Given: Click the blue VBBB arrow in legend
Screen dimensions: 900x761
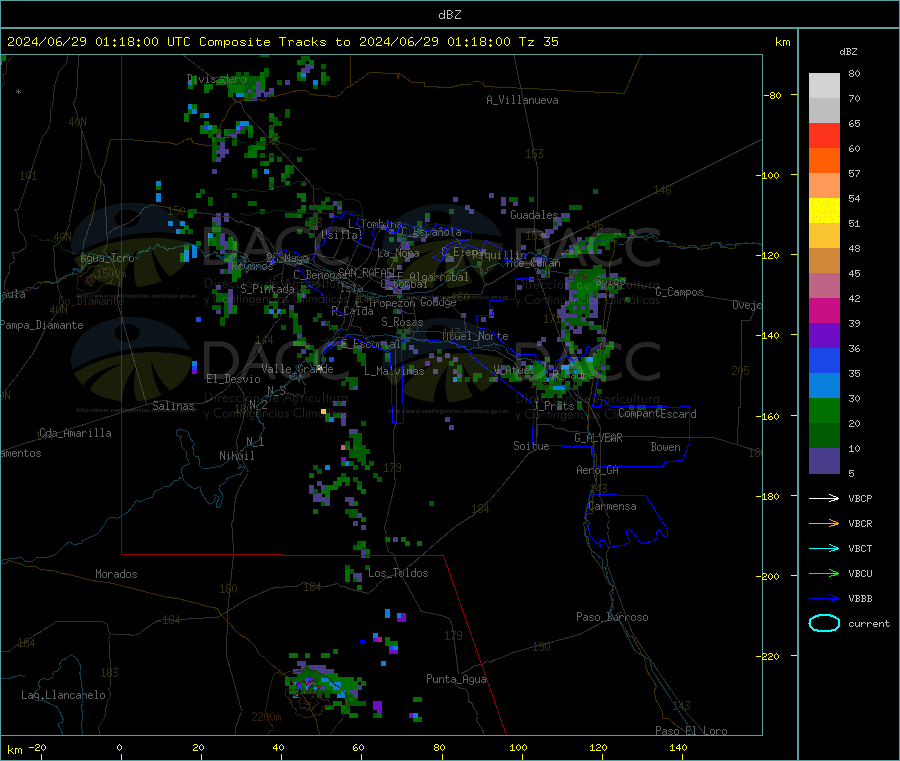Looking at the screenshot, I should [x=824, y=599].
